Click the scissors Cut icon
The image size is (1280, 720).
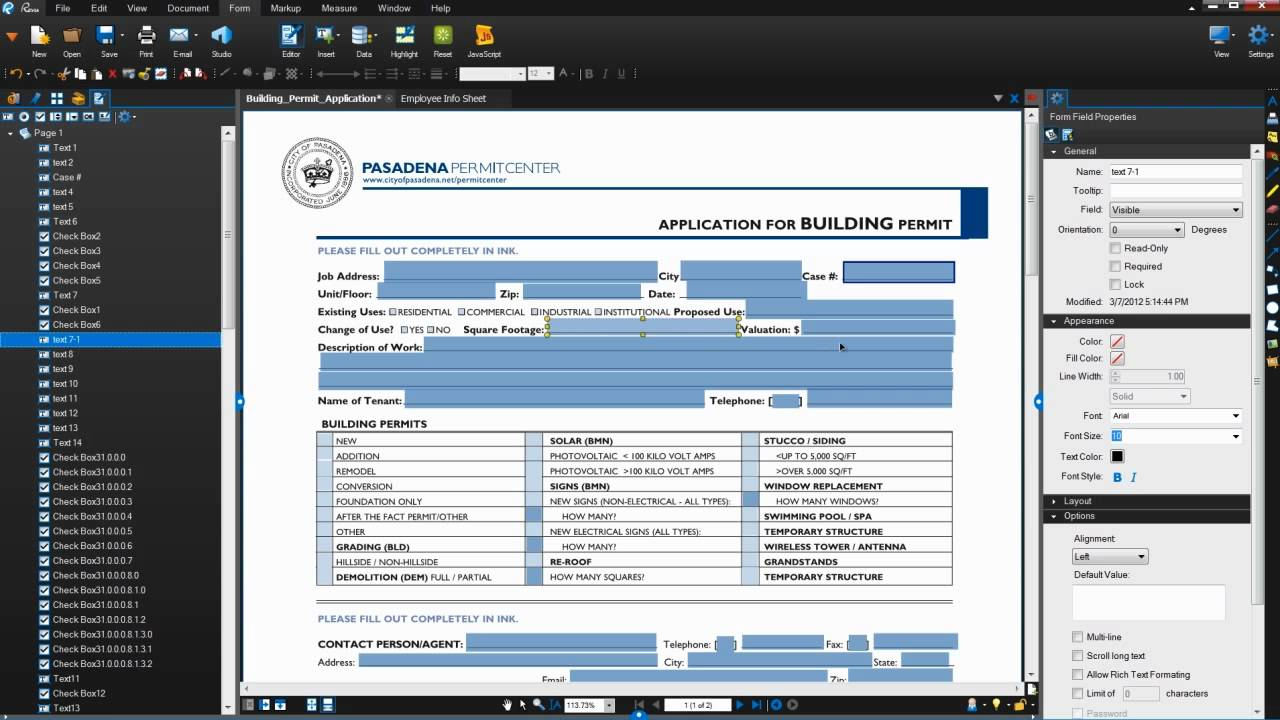coord(65,74)
